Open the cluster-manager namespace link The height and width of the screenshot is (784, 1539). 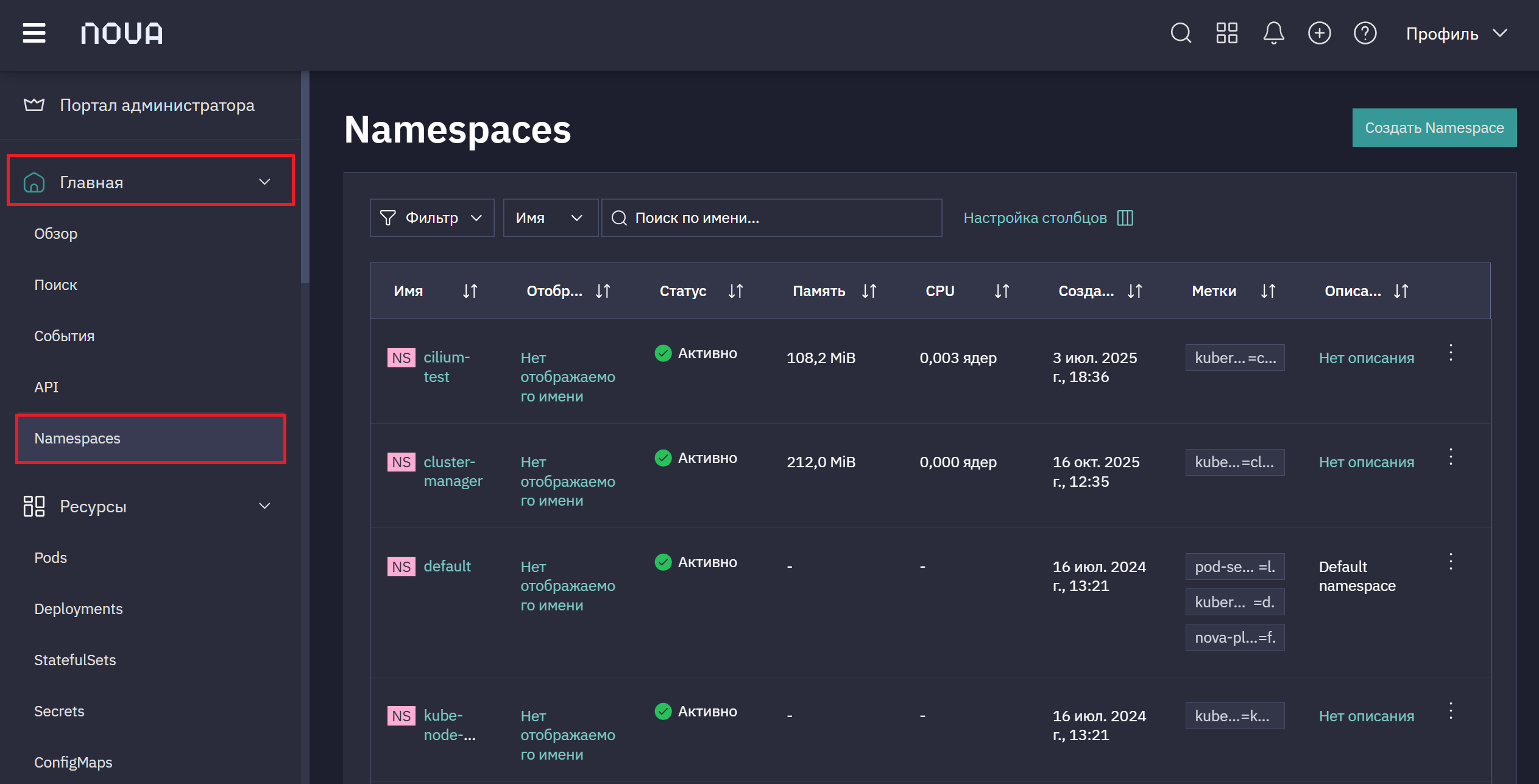tap(453, 471)
